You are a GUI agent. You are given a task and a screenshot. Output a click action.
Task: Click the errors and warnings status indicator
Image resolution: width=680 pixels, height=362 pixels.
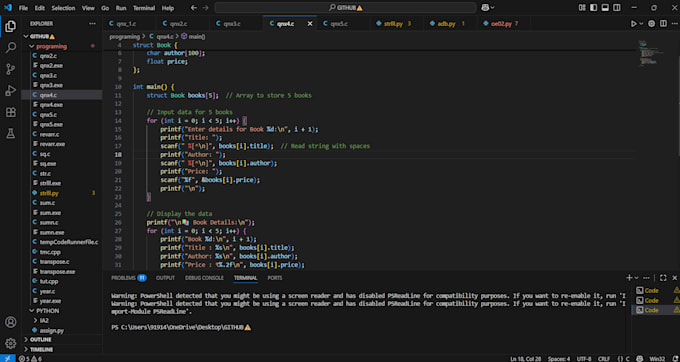click(x=31, y=359)
